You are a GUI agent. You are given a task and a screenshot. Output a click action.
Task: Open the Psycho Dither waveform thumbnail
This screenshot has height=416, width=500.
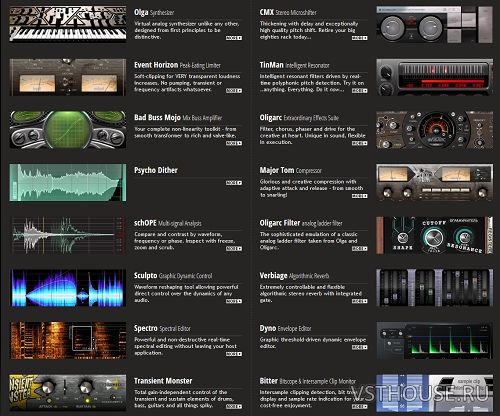click(x=68, y=182)
